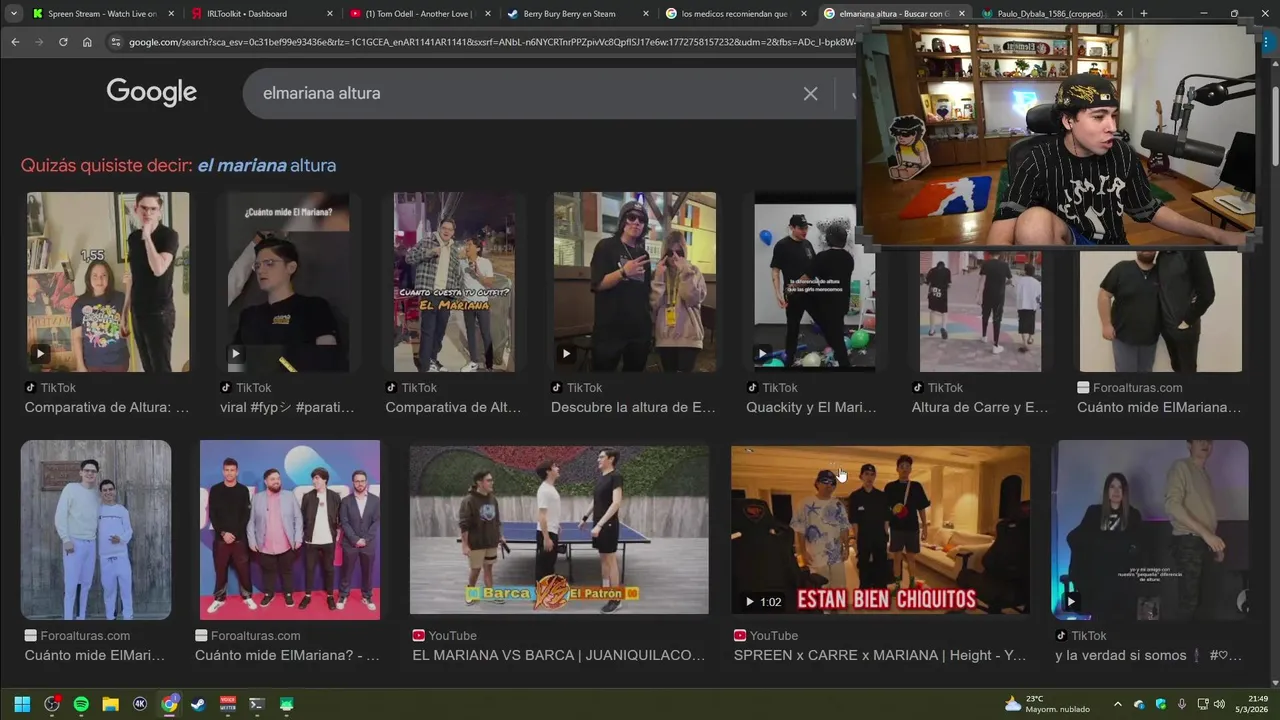Open 'Comparativa de Altura:' TikTok result link
The height and width of the screenshot is (720, 1280).
[106, 407]
